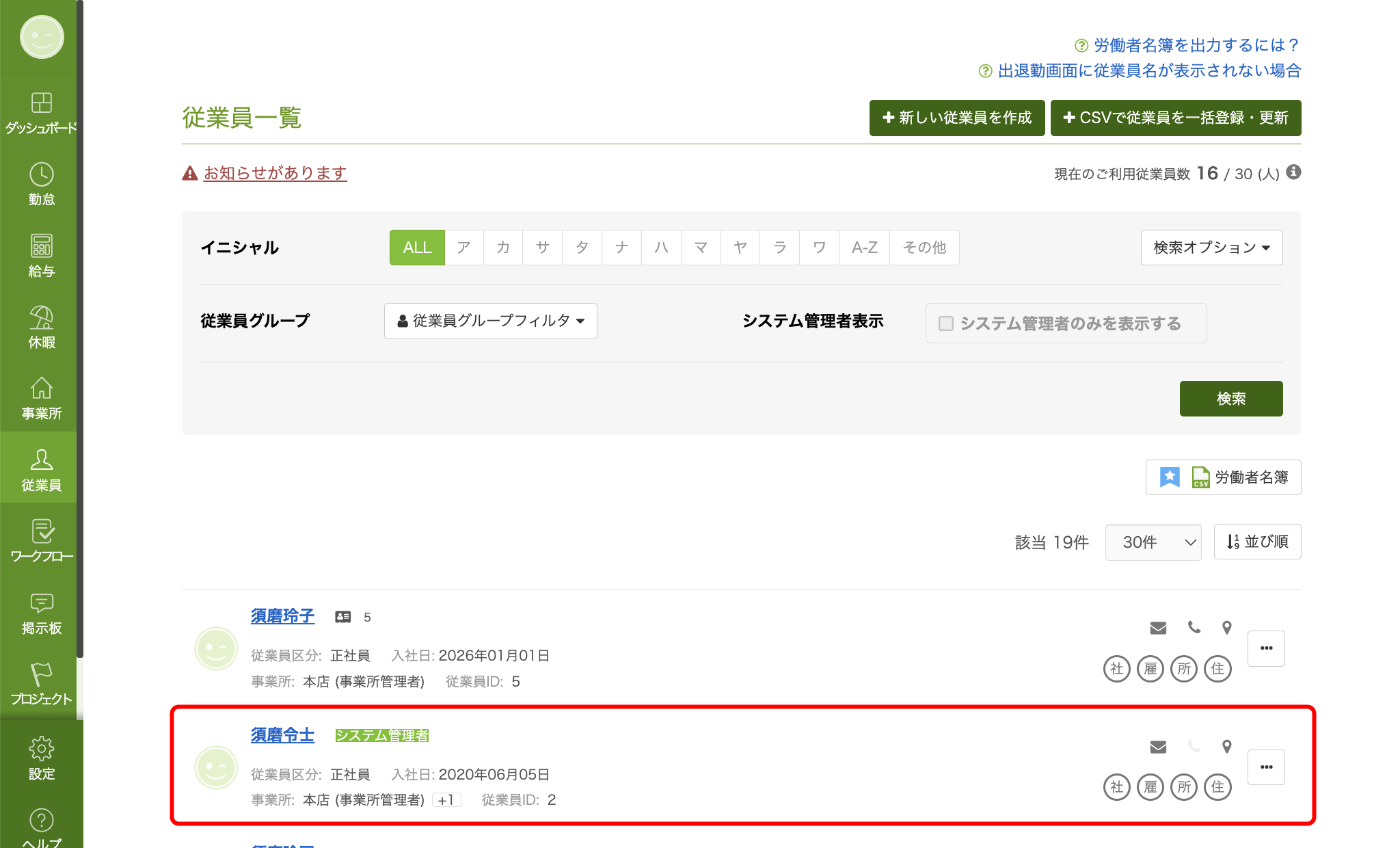This screenshot has height=848, width=1400.
Task: Click the smiley logo at sidebar top
Action: pyautogui.click(x=42, y=37)
